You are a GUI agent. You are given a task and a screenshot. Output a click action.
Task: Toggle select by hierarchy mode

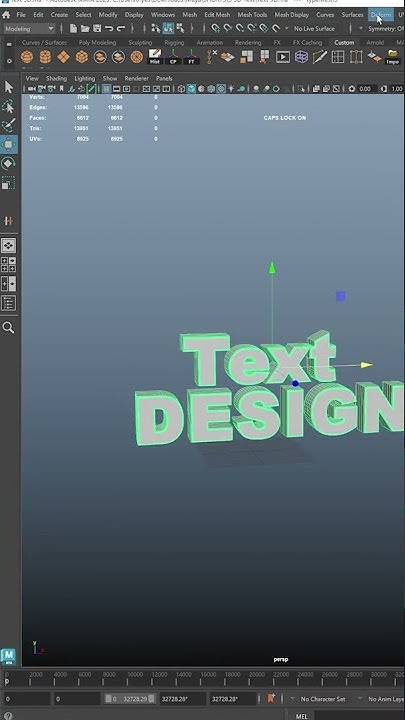pyautogui.click(x=156, y=28)
